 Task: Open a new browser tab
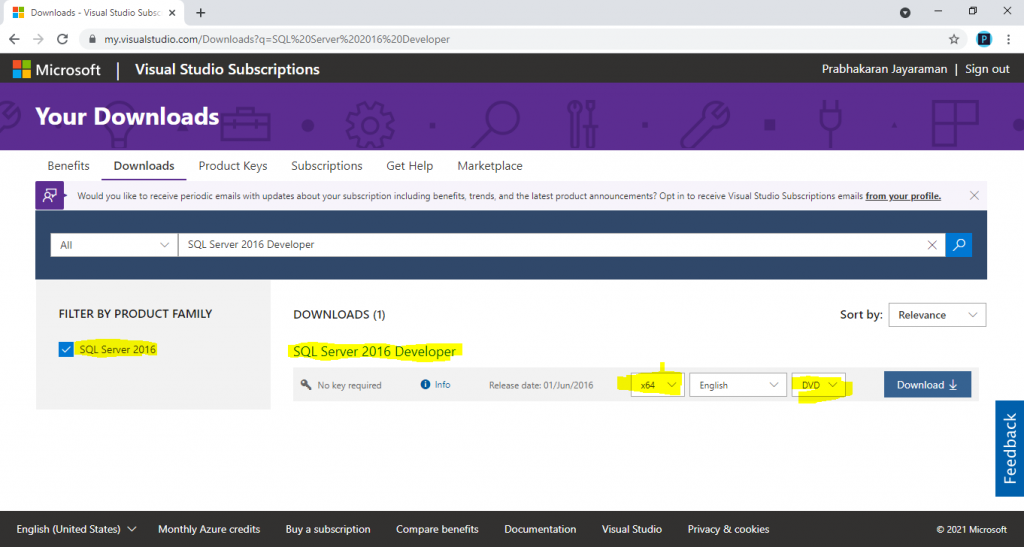click(200, 12)
